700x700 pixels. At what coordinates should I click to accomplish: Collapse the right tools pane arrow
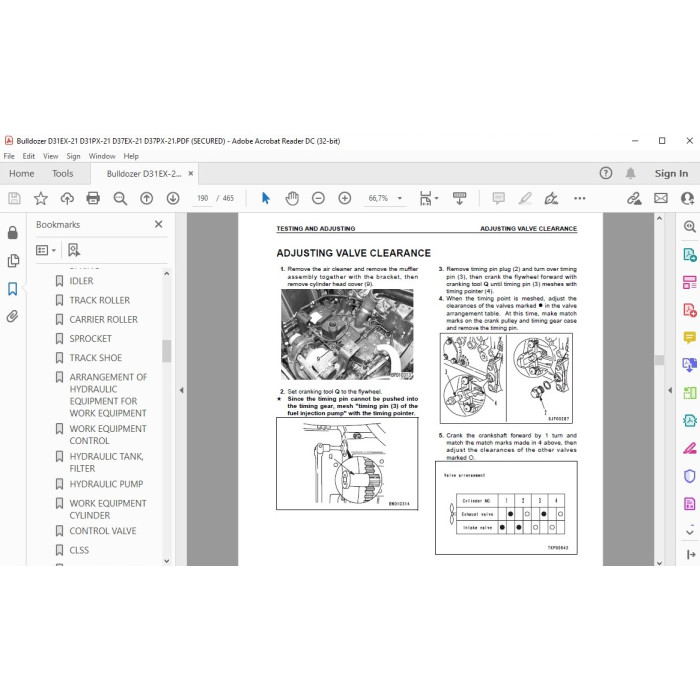[670, 390]
